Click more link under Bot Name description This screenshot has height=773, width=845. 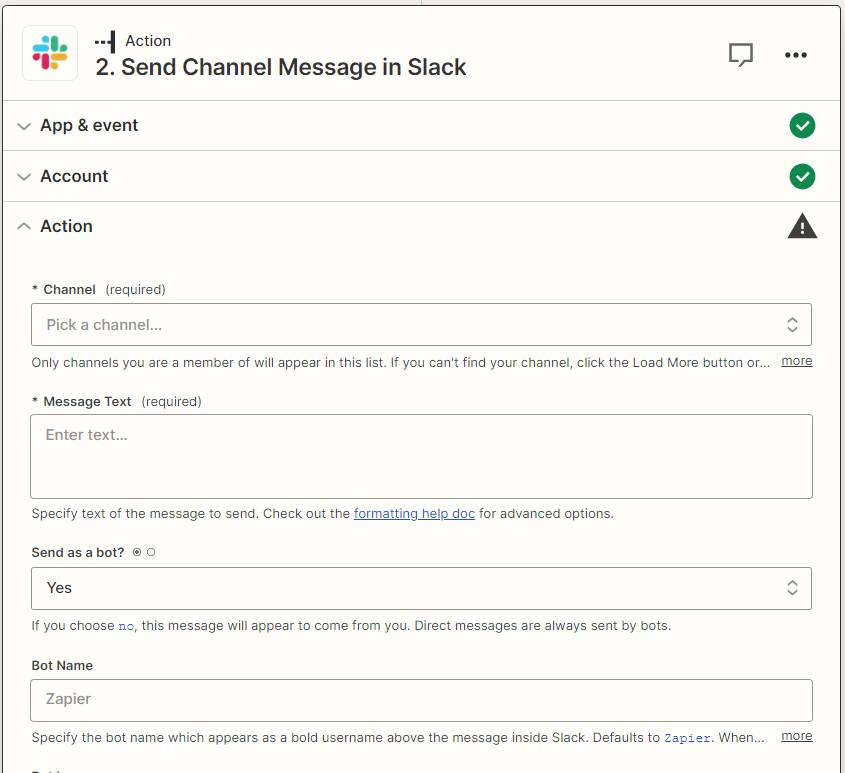pyautogui.click(x=796, y=736)
